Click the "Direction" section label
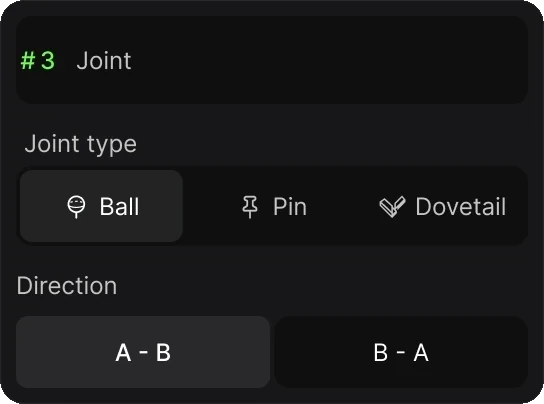The height and width of the screenshot is (404, 544). pyautogui.click(x=67, y=286)
